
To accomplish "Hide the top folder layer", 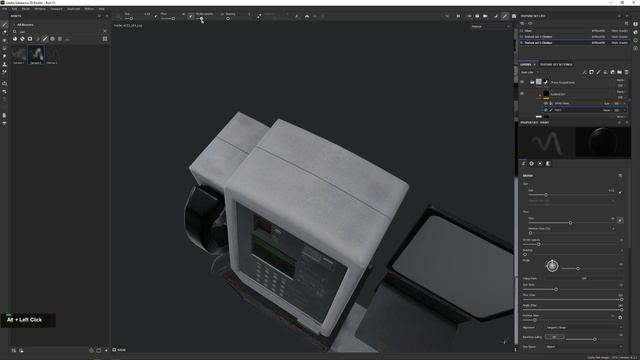I will 522,82.
